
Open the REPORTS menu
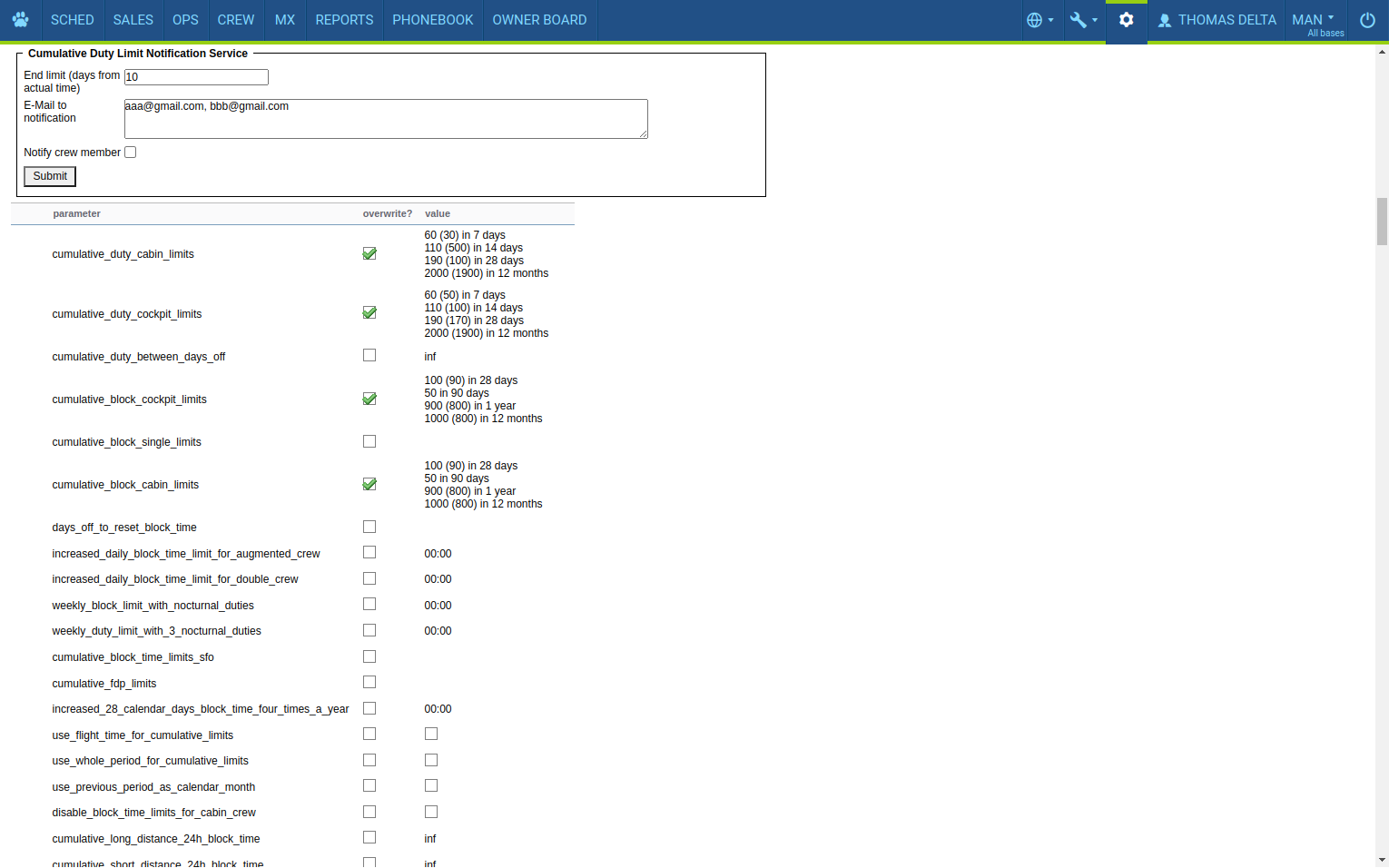(x=344, y=20)
